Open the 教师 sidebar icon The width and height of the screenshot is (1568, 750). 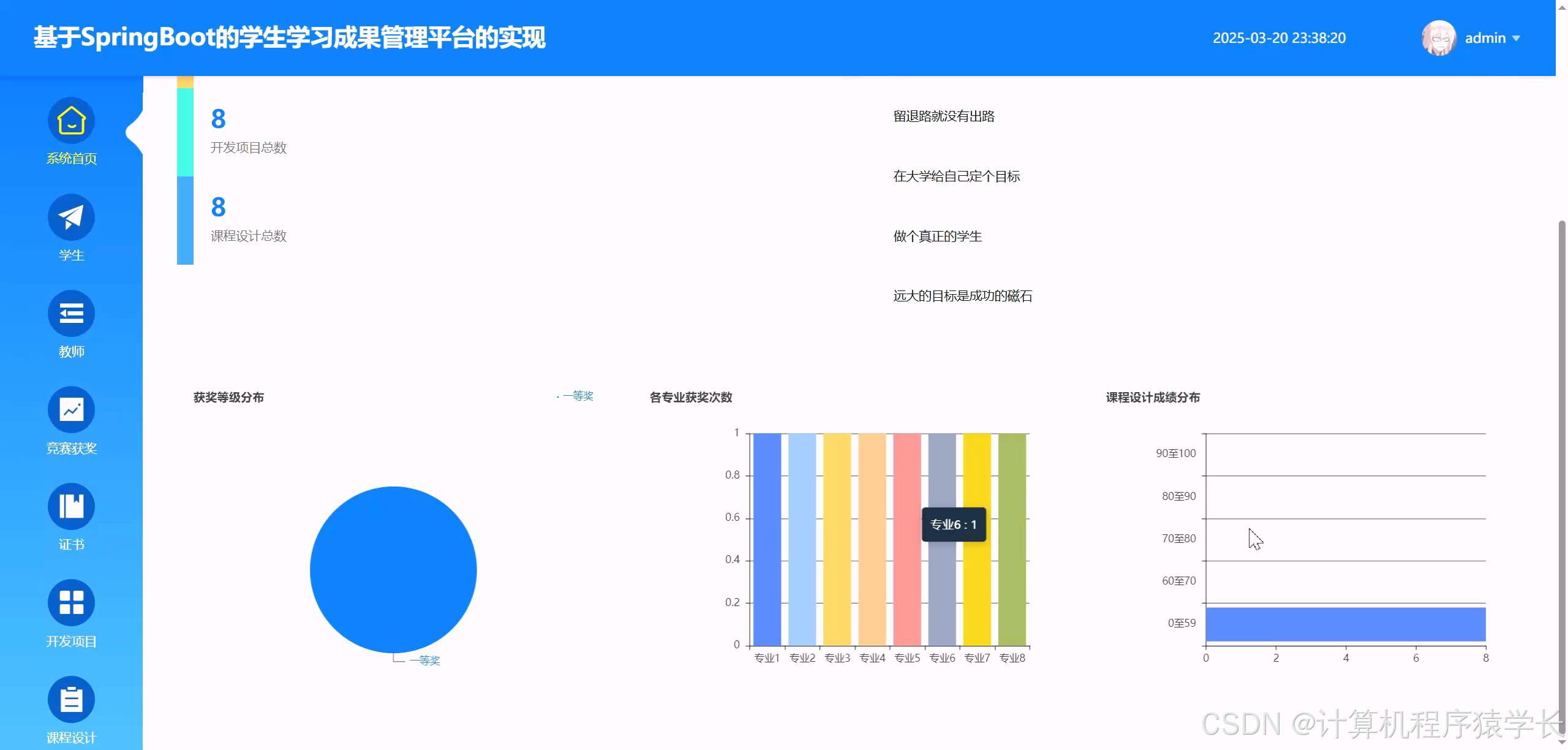tap(71, 313)
